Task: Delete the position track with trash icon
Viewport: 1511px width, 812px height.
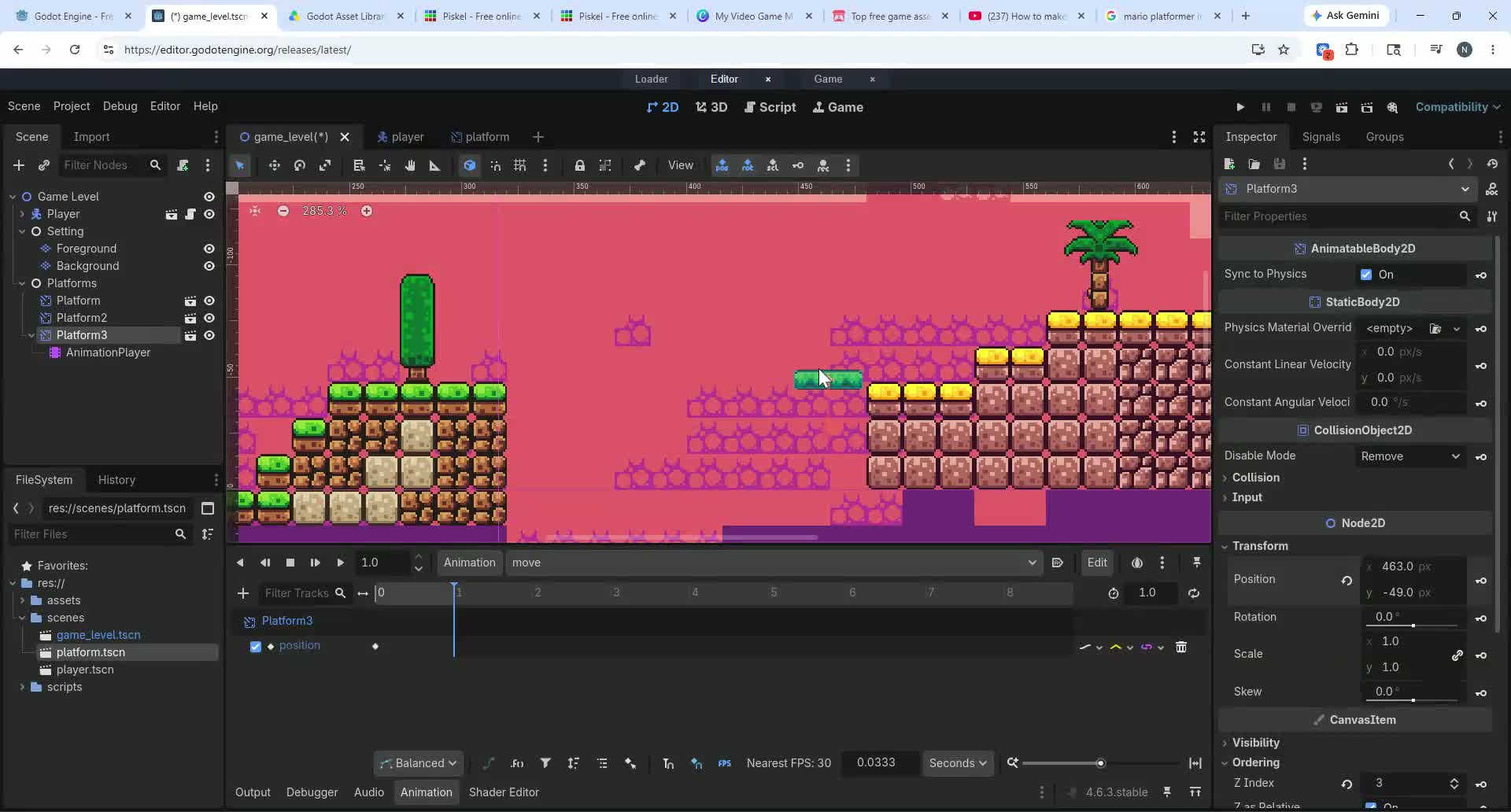Action: coord(1181,647)
